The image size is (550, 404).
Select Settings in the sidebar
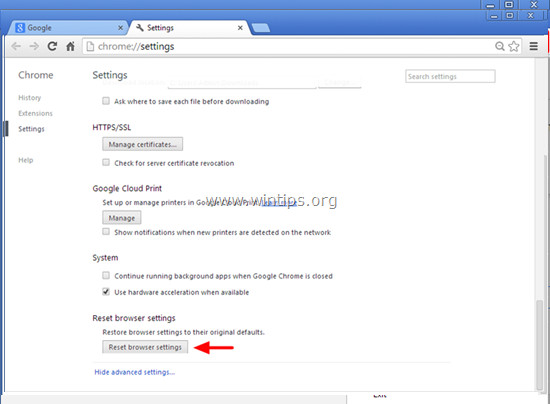pyautogui.click(x=31, y=129)
